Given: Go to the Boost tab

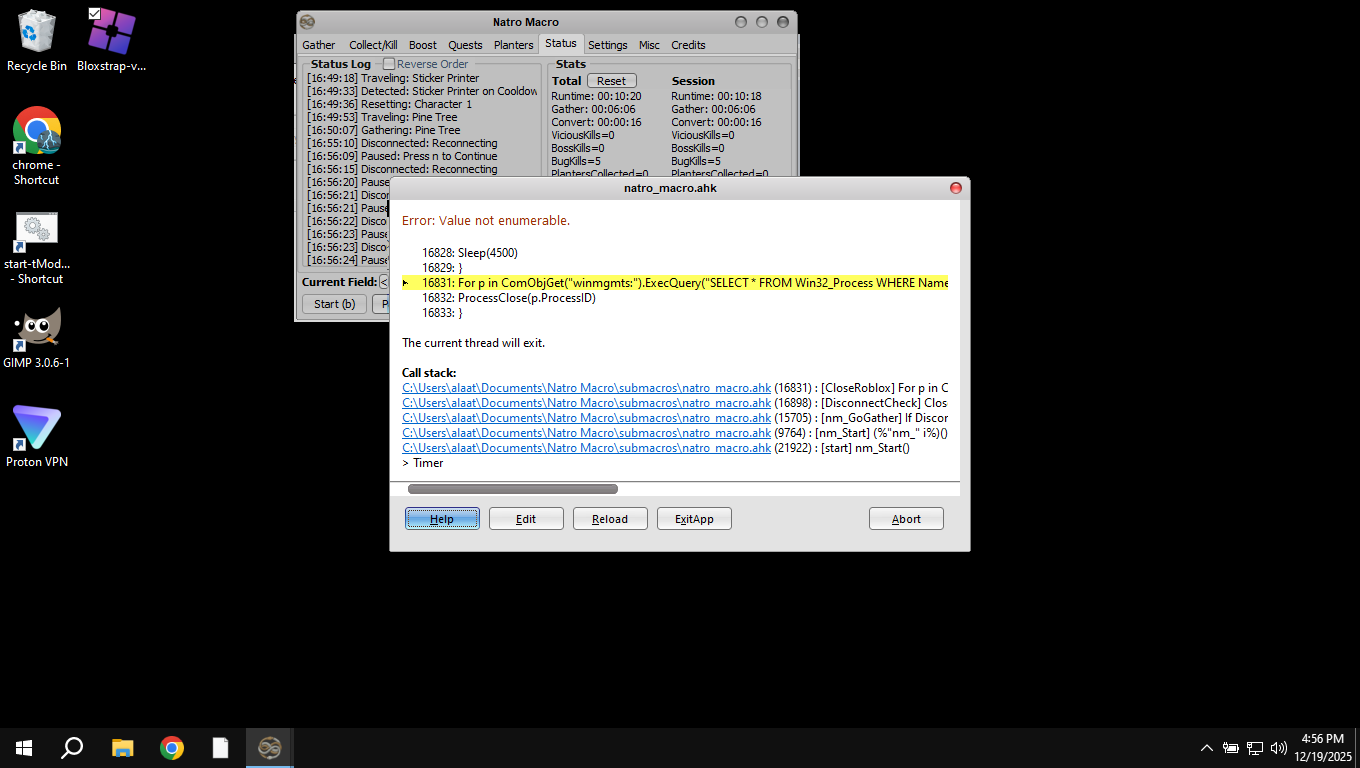Looking at the screenshot, I should click(x=423, y=45).
